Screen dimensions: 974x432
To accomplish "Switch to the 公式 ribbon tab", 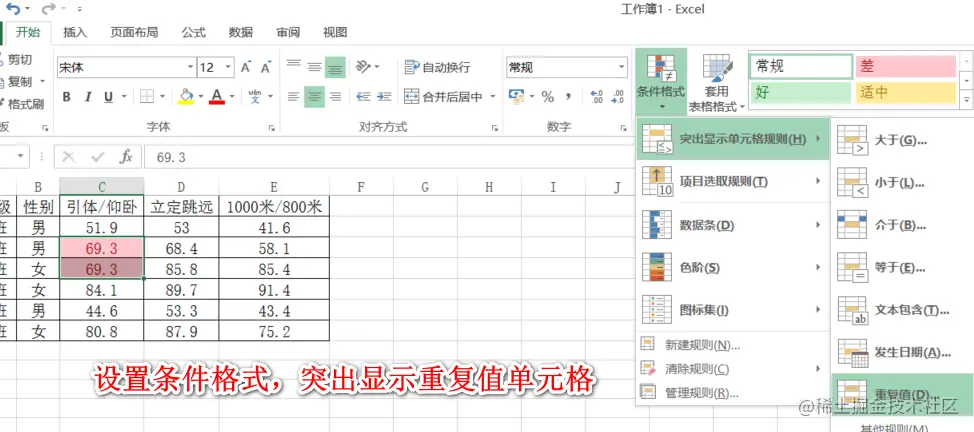I will (193, 32).
